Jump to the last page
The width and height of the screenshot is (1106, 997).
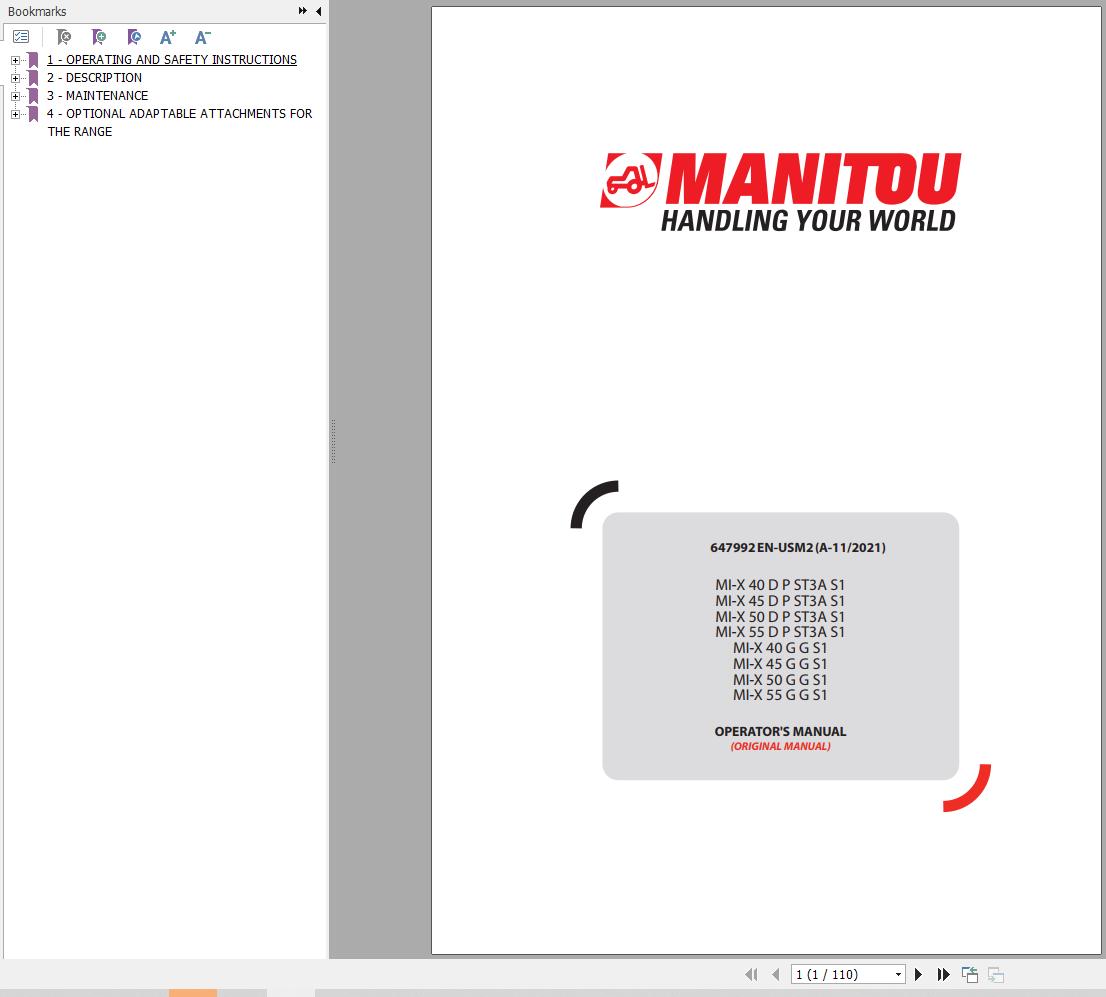(943, 974)
